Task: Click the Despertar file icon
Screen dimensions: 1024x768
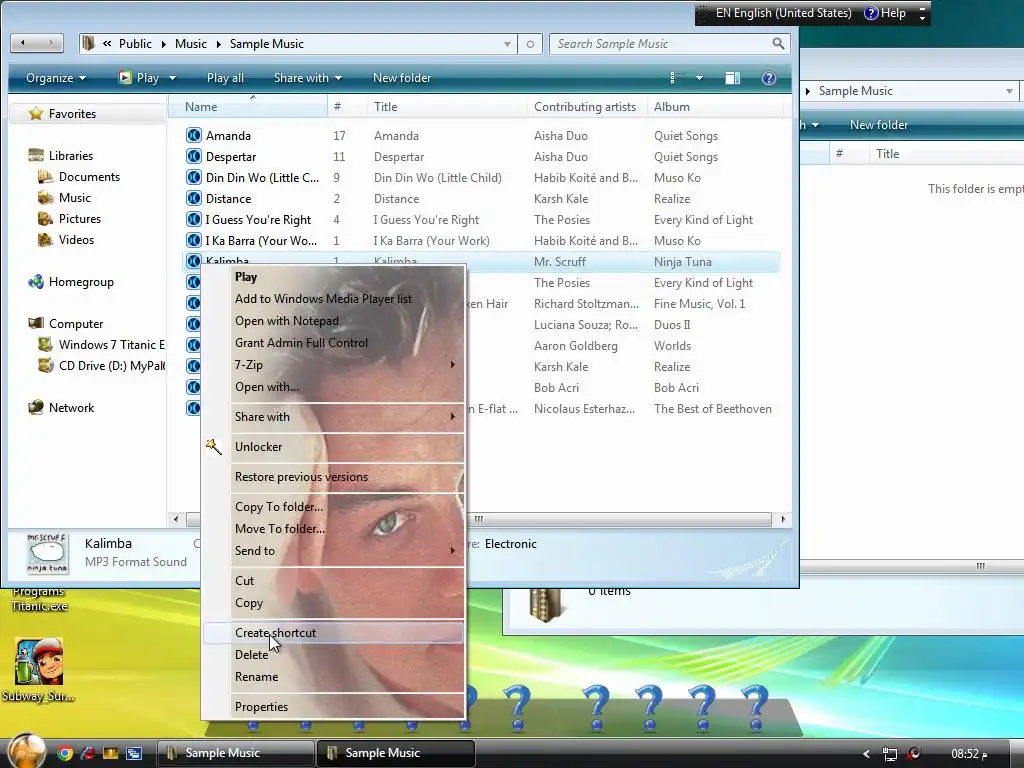Action: point(193,157)
